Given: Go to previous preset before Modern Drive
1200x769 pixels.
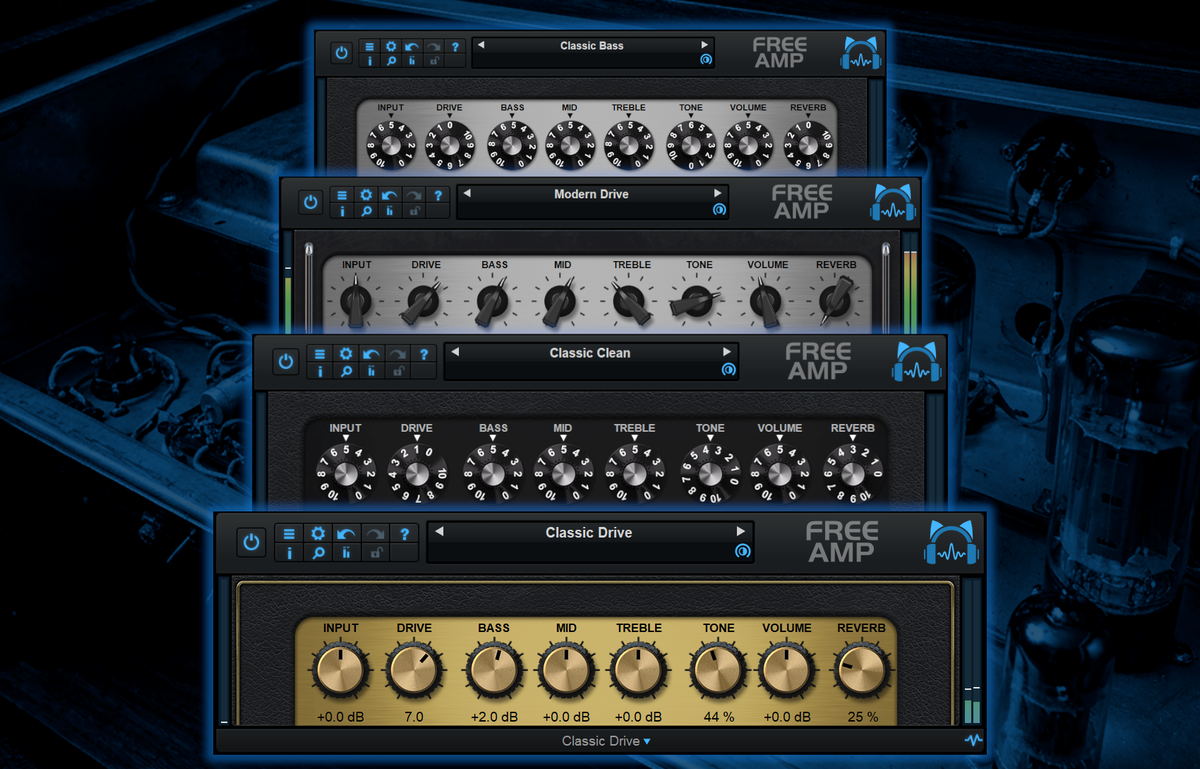Looking at the screenshot, I should point(466,194).
